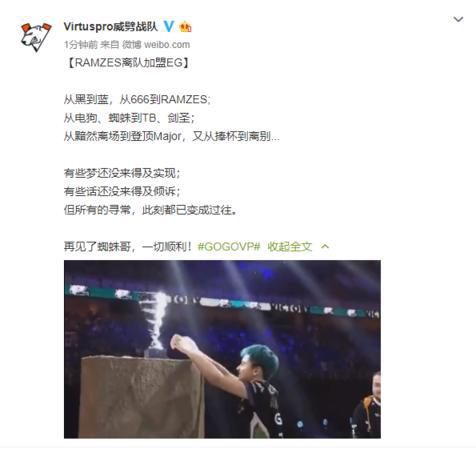This screenshot has height=453, width=476.
Task: Open the Virtuspro wolf logo avatar
Action: tap(36, 37)
